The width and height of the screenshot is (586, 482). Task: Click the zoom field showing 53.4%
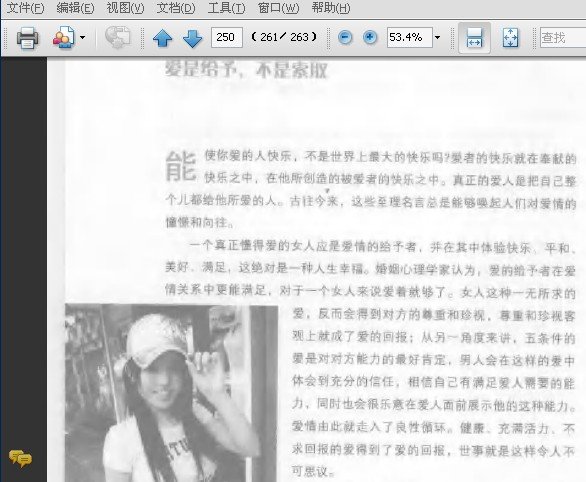[x=410, y=37]
